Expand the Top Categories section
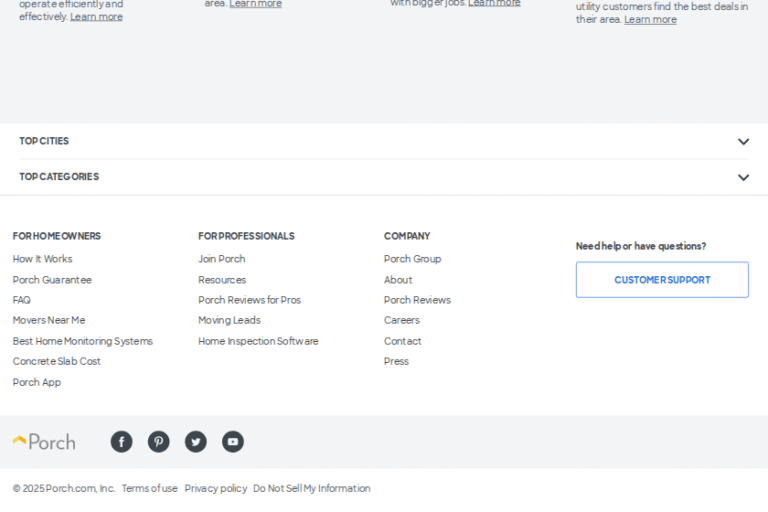 point(742,177)
